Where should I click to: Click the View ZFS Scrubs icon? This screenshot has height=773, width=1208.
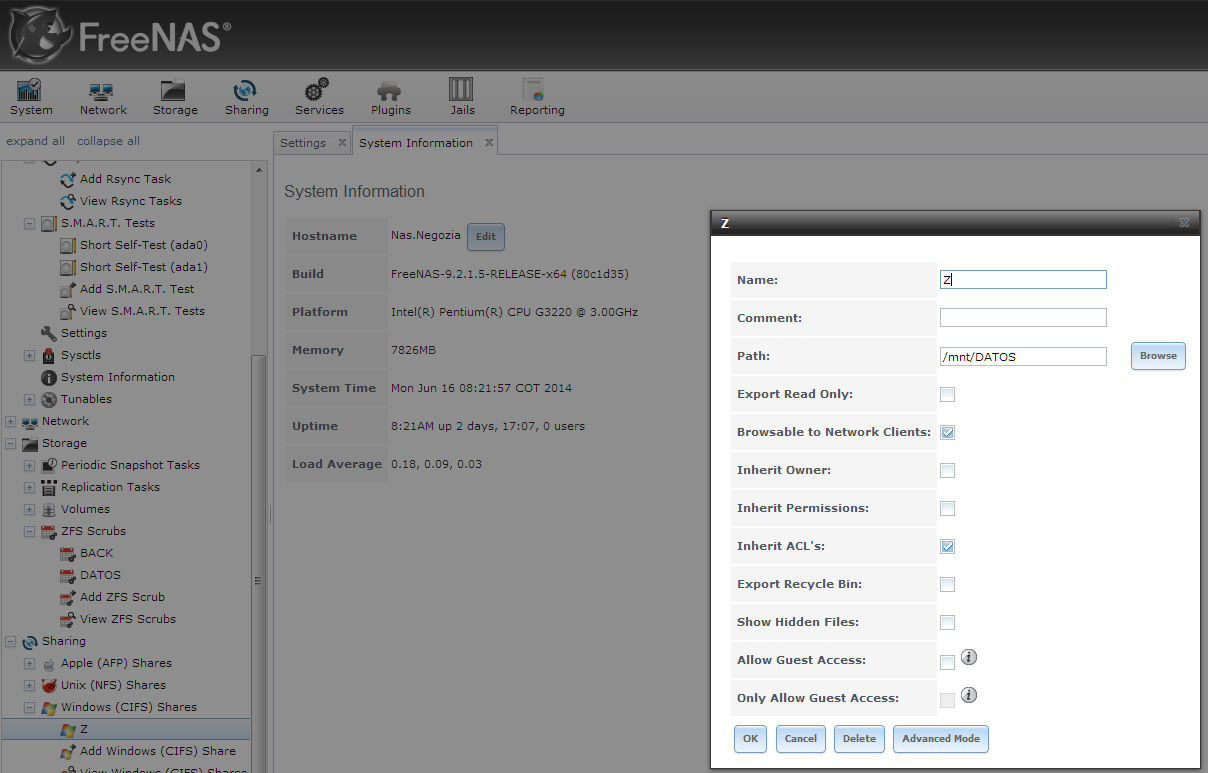pyautogui.click(x=68, y=619)
